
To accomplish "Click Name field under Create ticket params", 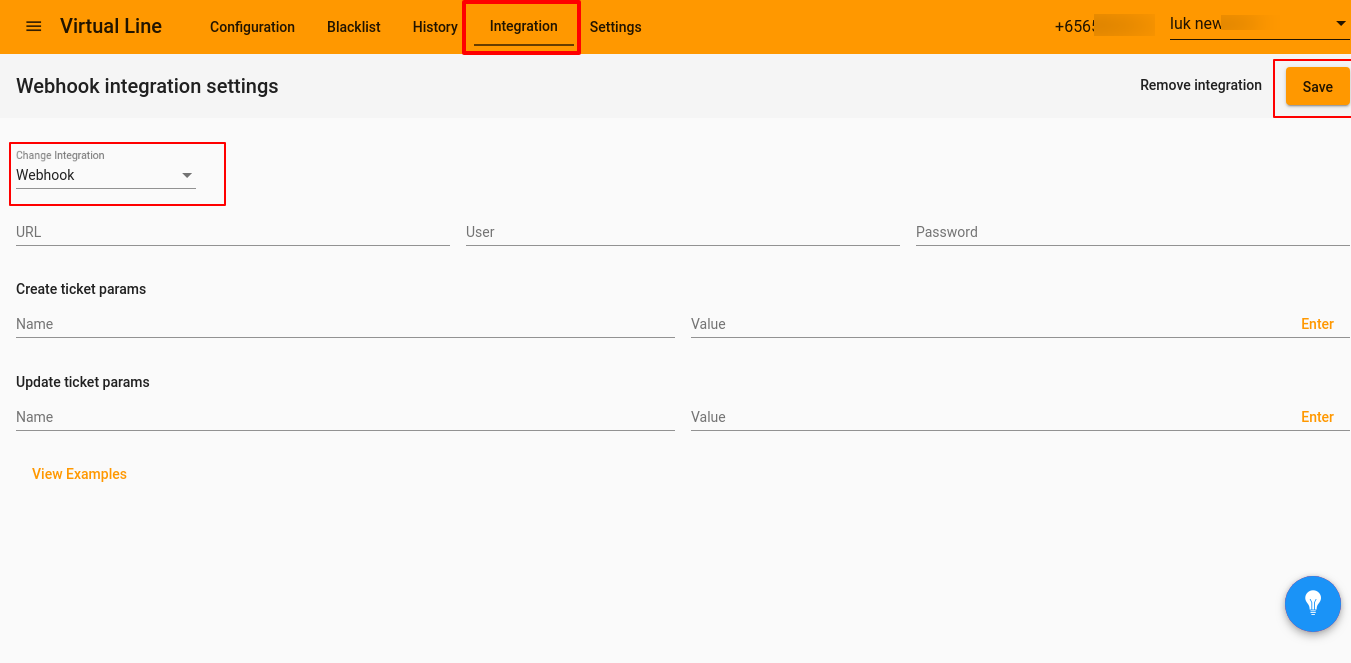I will coord(345,324).
